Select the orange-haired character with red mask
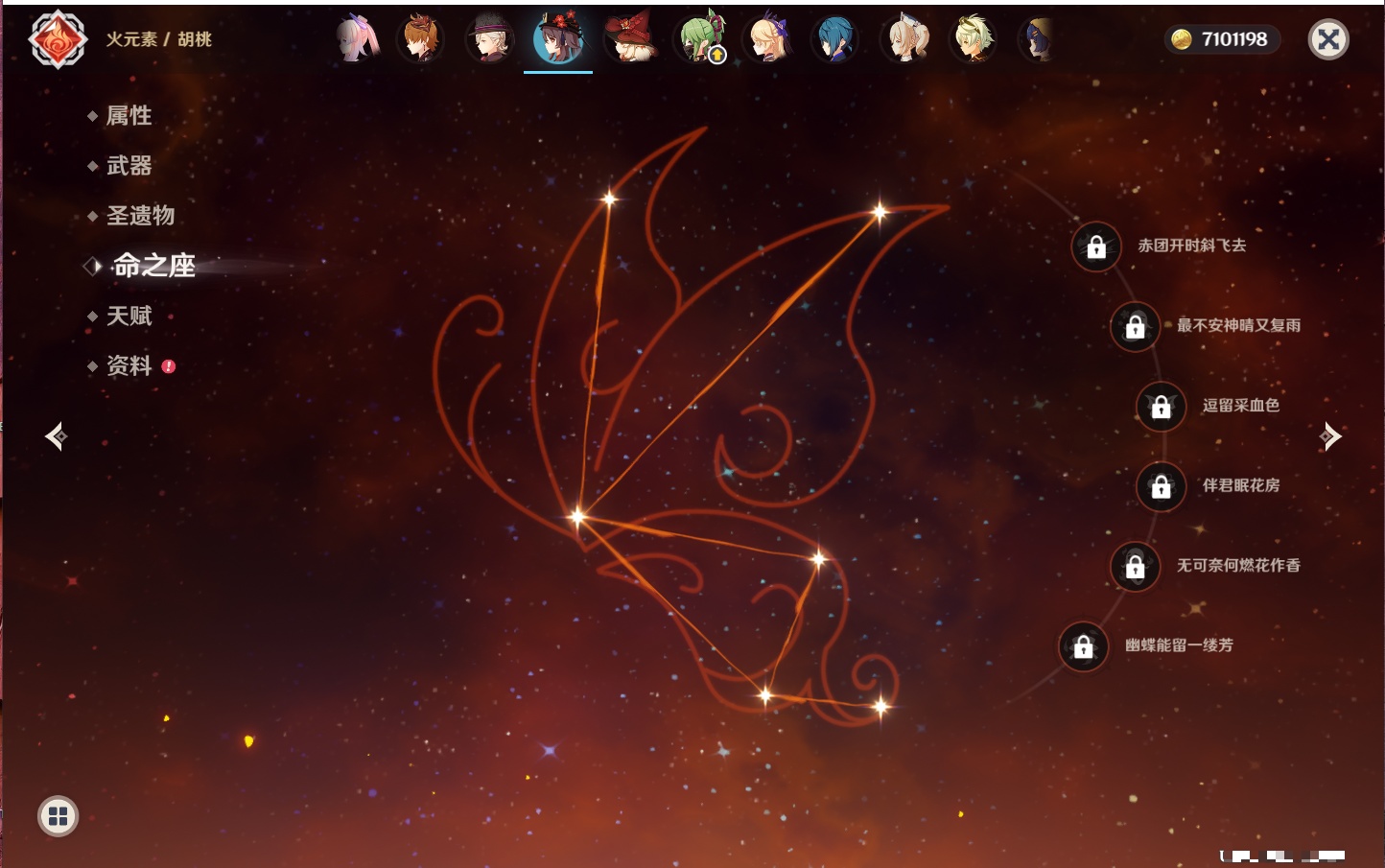This screenshot has width=1385, height=868. click(422, 39)
